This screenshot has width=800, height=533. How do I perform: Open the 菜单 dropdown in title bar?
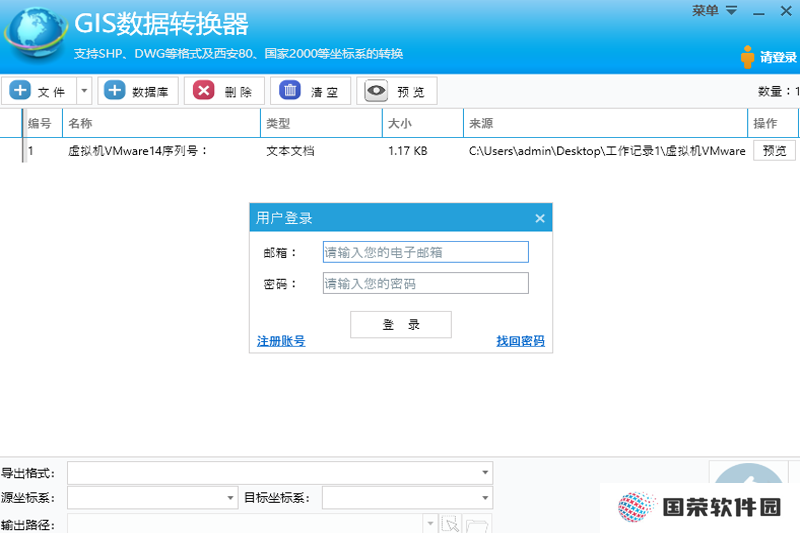click(714, 11)
